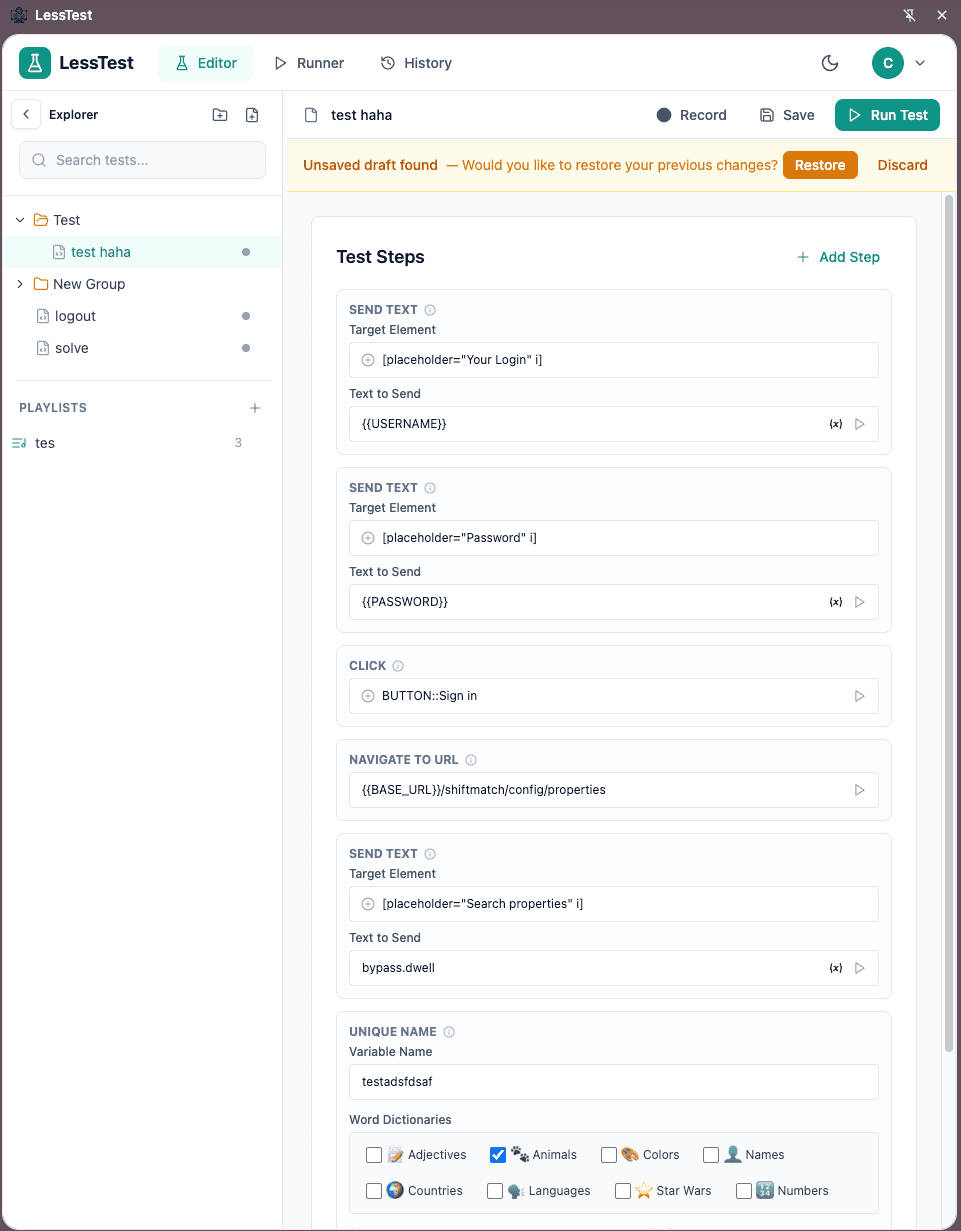
Task: Restore the unsaved draft
Action: tap(820, 164)
